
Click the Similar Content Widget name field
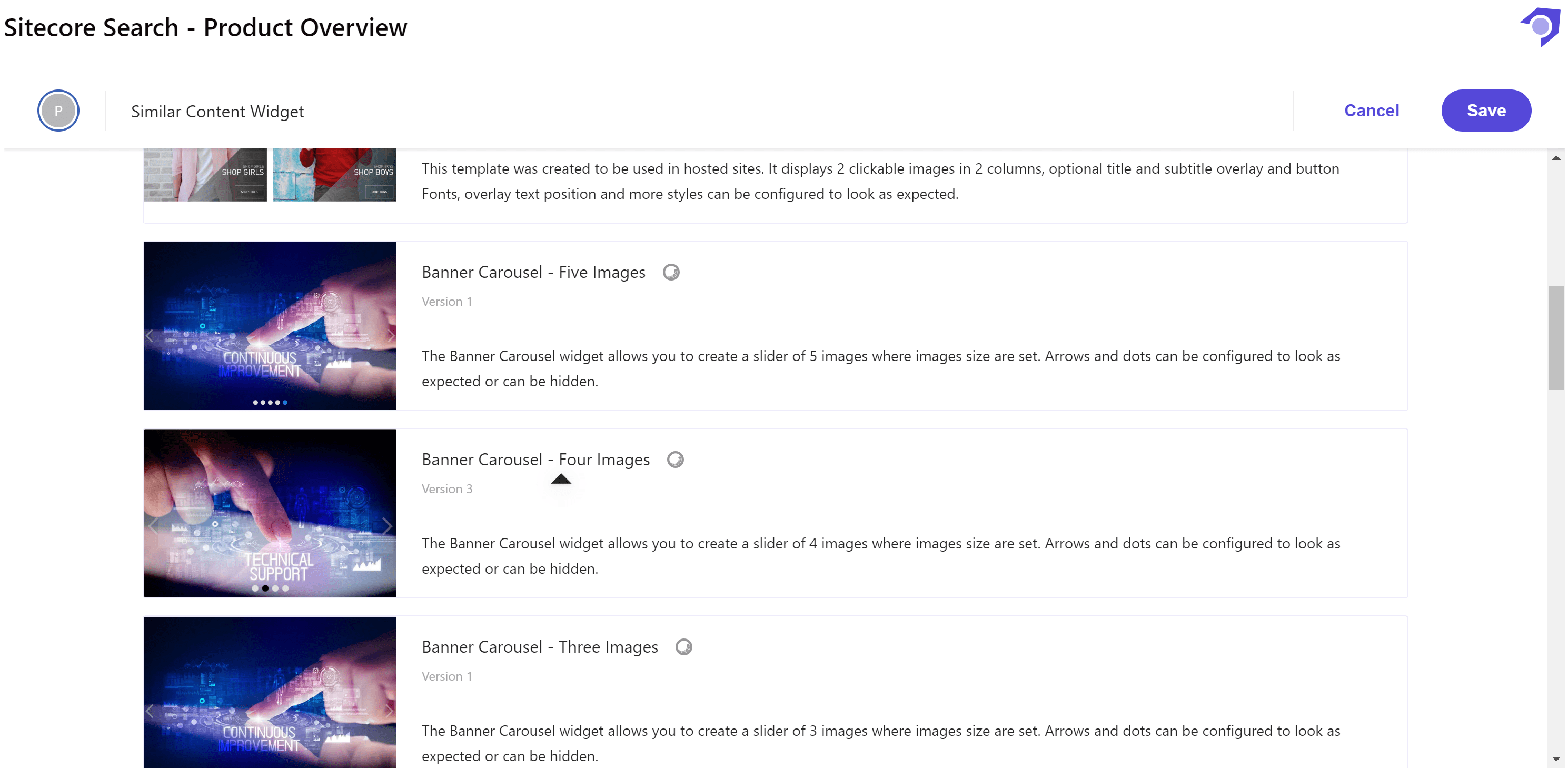pos(217,112)
